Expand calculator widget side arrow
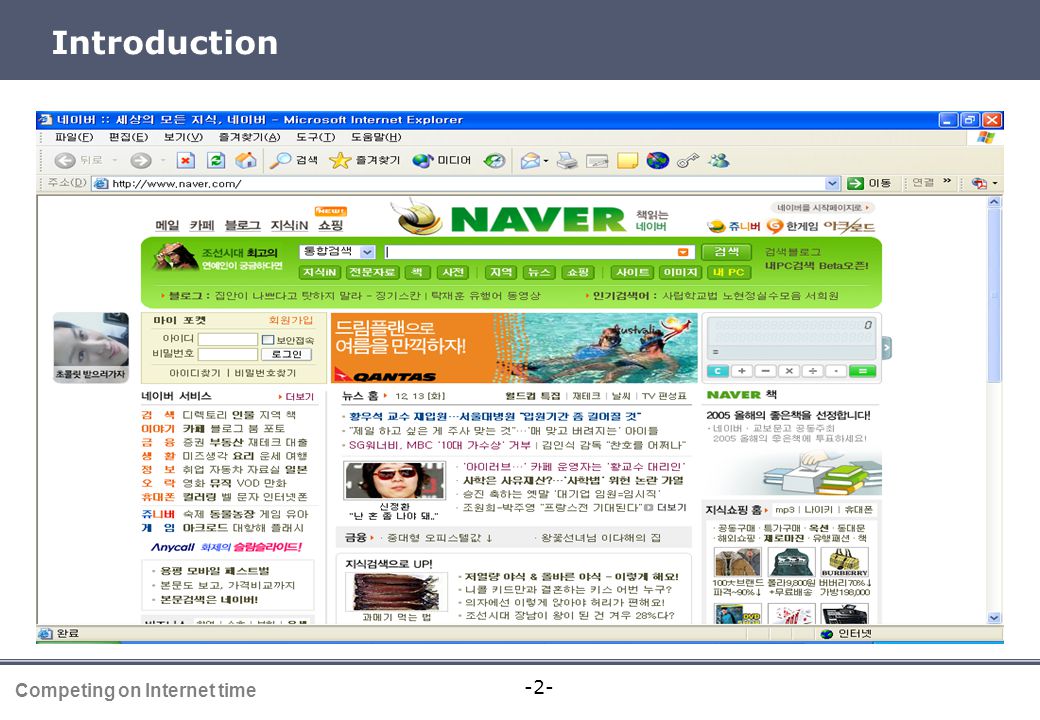Viewport: 1040px width, 720px height. (887, 347)
